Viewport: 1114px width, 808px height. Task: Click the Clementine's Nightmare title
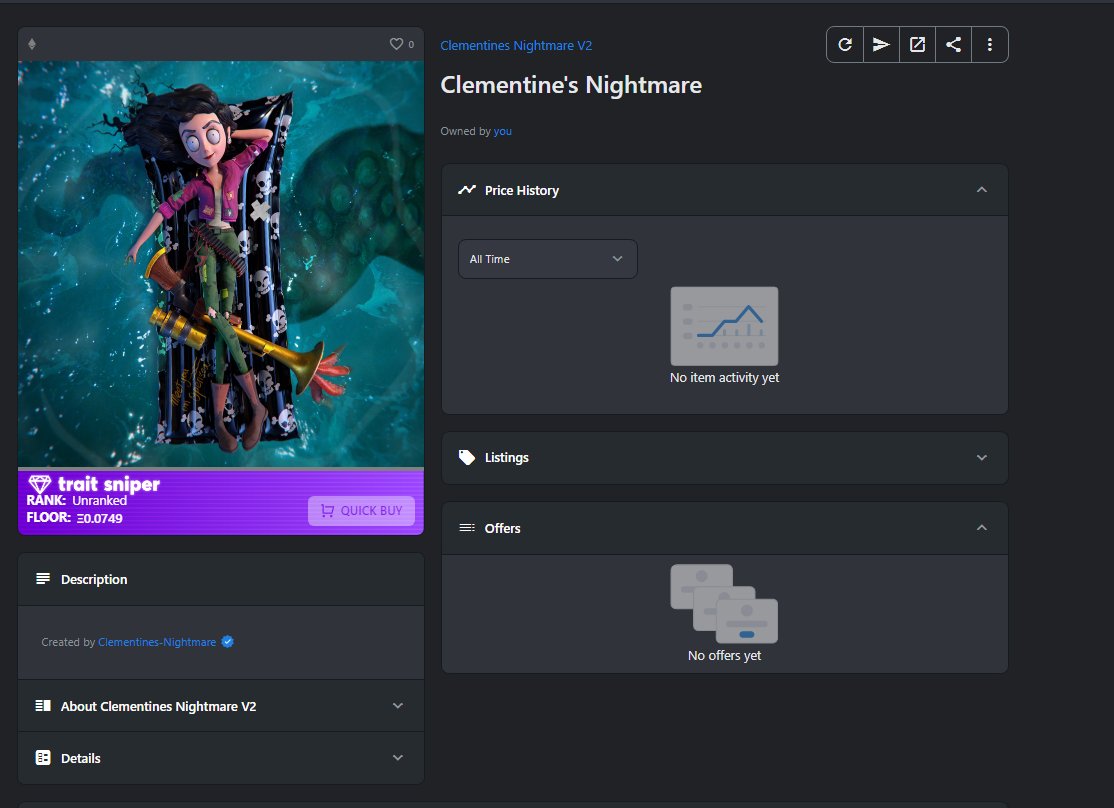coord(571,85)
